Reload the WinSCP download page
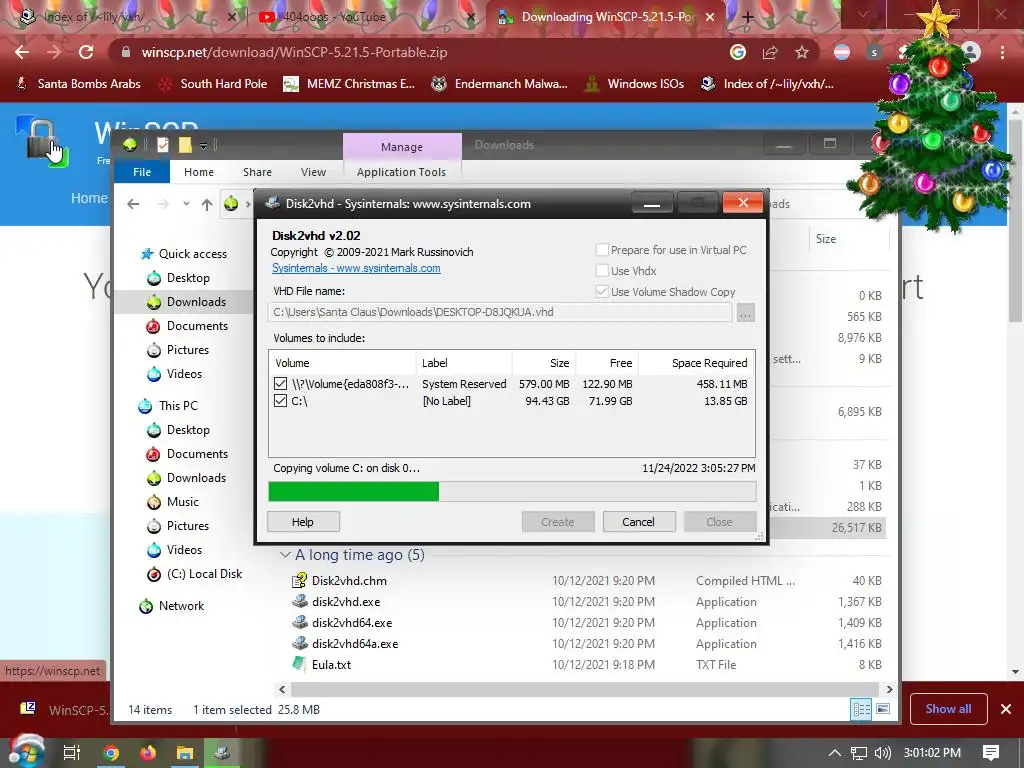1024x768 pixels. (86, 52)
